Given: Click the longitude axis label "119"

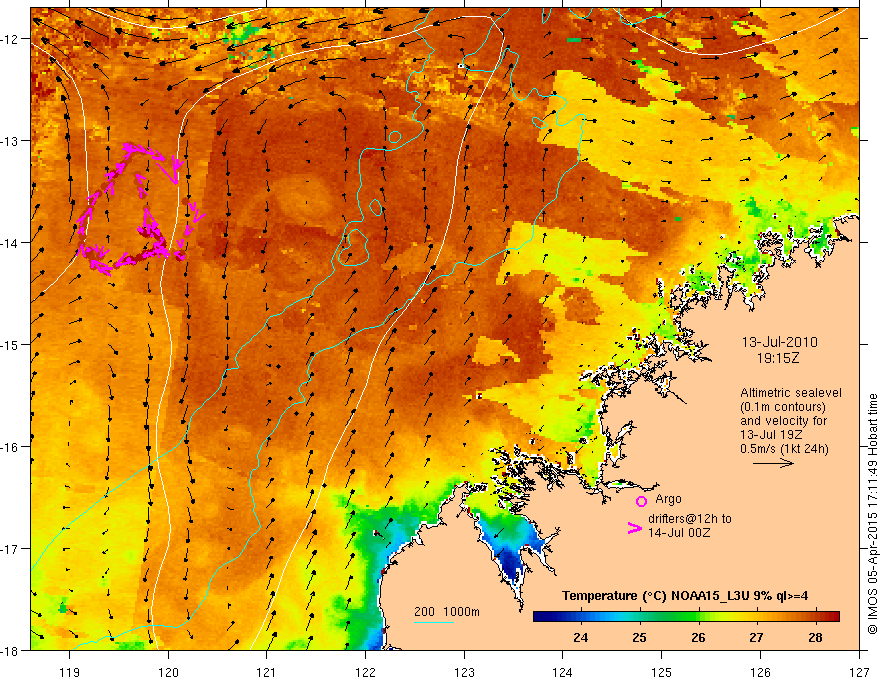Looking at the screenshot, I should 70,672.
